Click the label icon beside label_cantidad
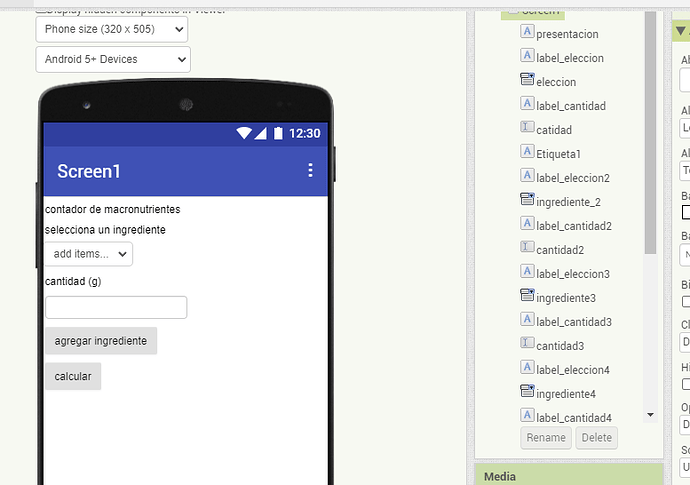Image resolution: width=690 pixels, height=485 pixels. [x=527, y=103]
